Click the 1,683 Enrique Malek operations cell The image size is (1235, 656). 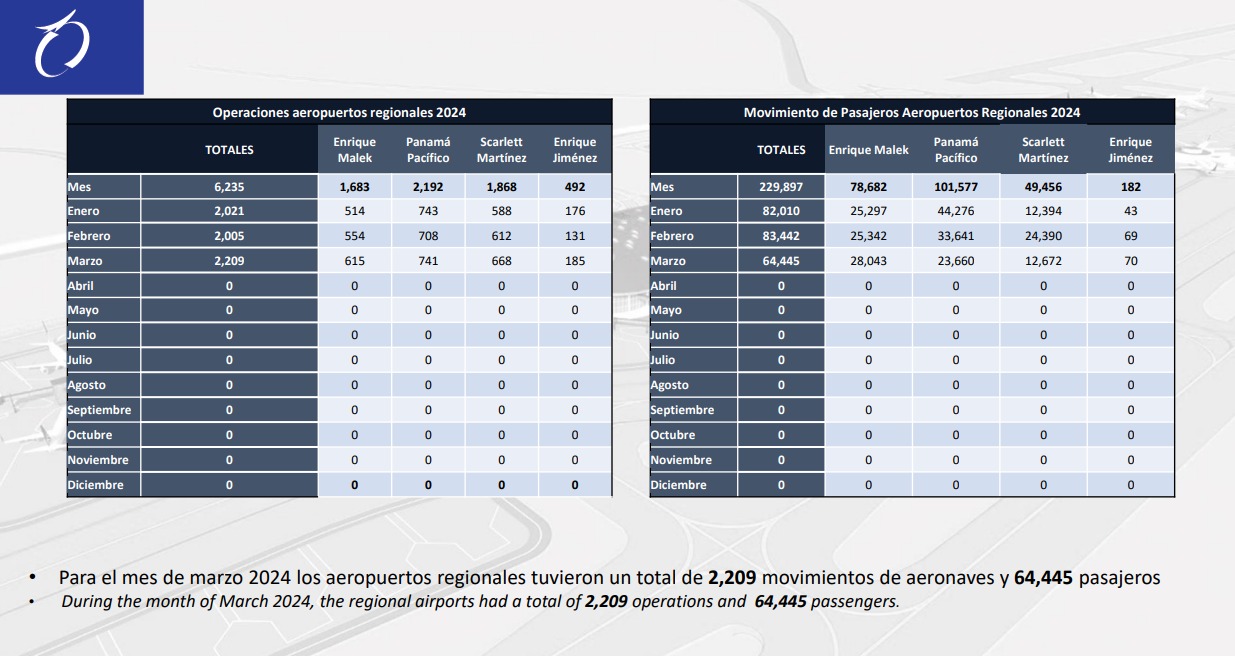[x=355, y=187]
